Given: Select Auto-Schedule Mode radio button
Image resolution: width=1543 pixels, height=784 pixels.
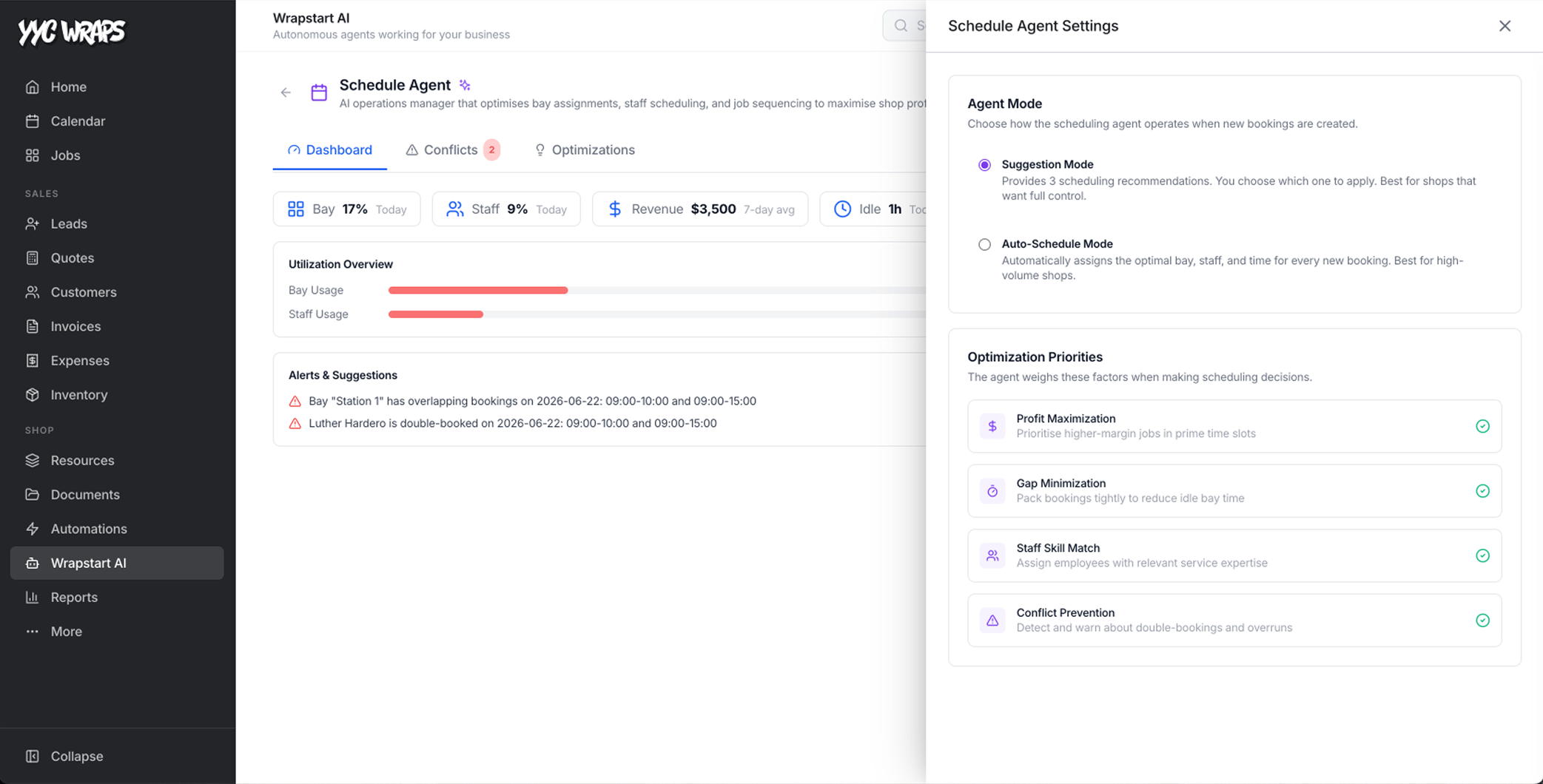Looking at the screenshot, I should (984, 244).
